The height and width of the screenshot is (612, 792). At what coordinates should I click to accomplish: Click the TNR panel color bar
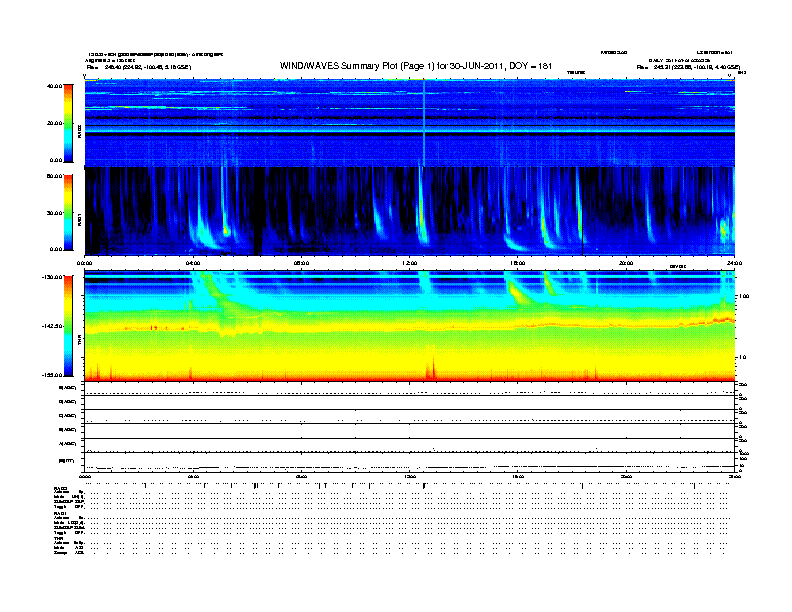coord(68,326)
